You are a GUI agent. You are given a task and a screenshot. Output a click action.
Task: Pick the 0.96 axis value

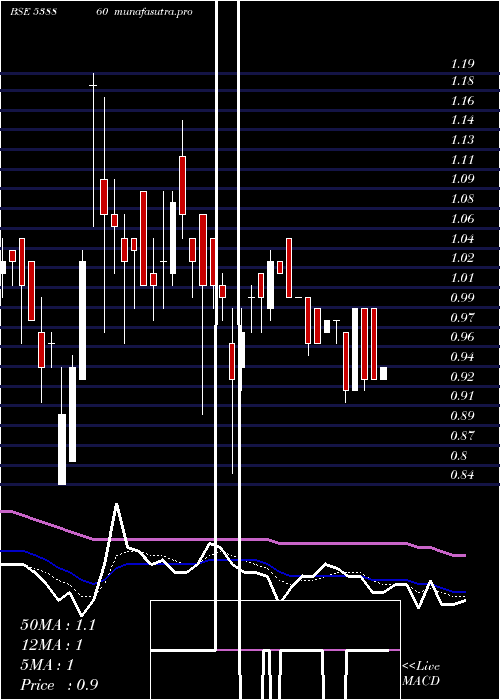(x=462, y=337)
